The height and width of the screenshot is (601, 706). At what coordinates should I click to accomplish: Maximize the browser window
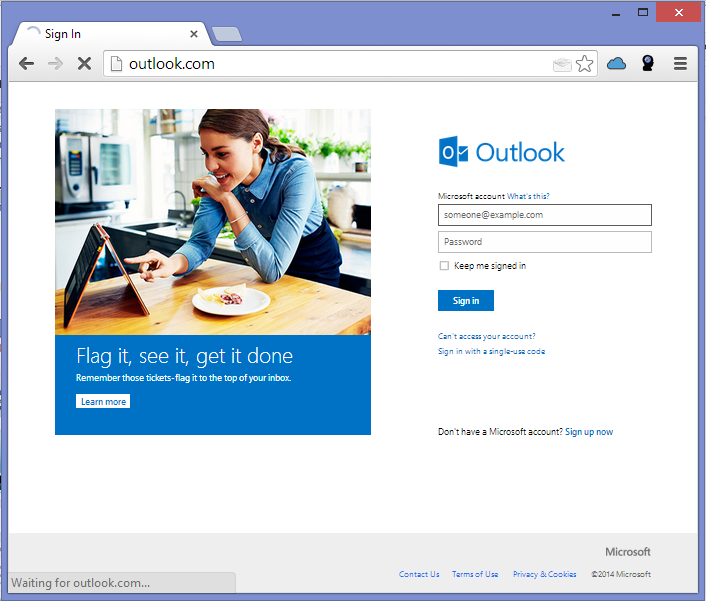[643, 12]
